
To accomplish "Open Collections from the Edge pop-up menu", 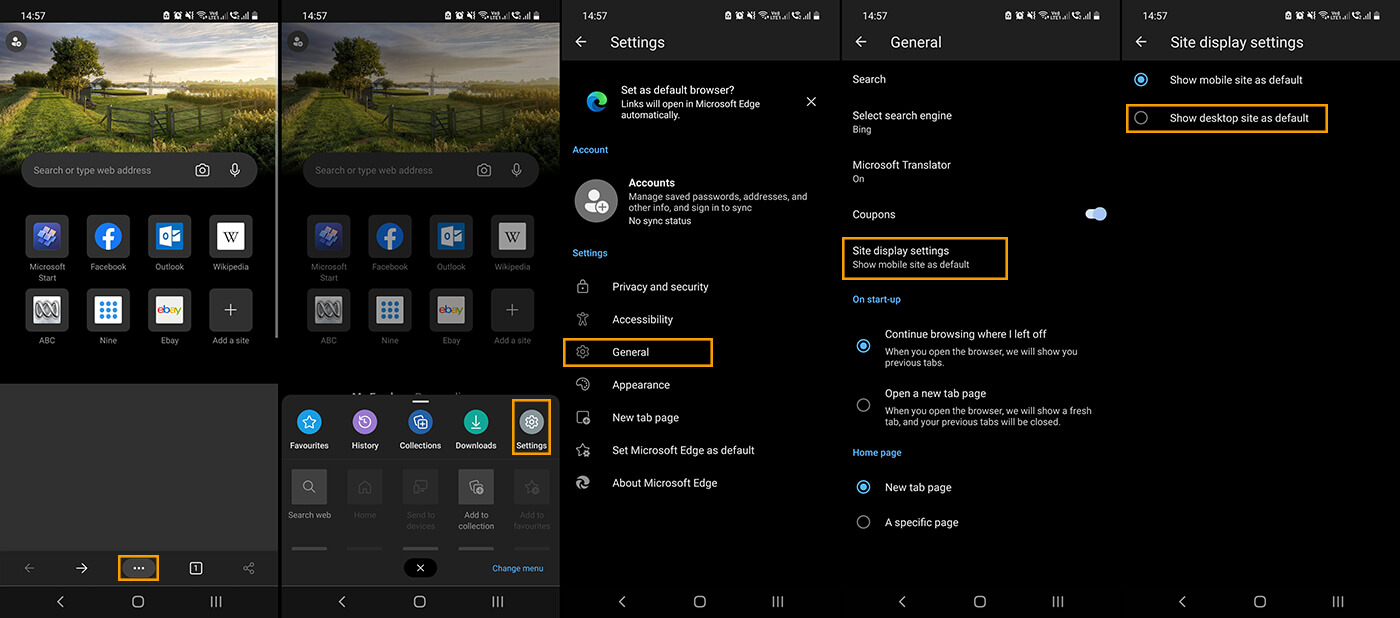I will tap(420, 429).
